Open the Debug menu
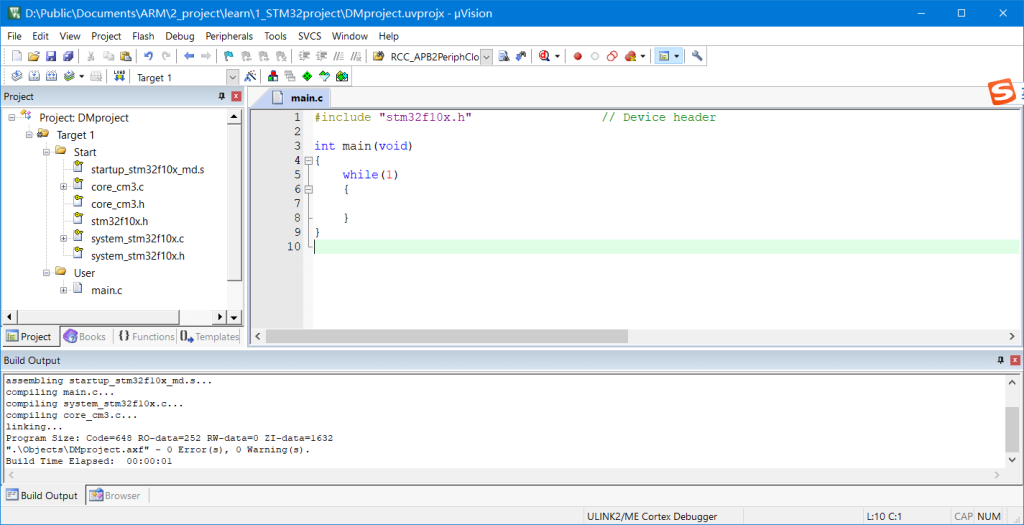Screen dimensions: 1024x525 click(180, 36)
